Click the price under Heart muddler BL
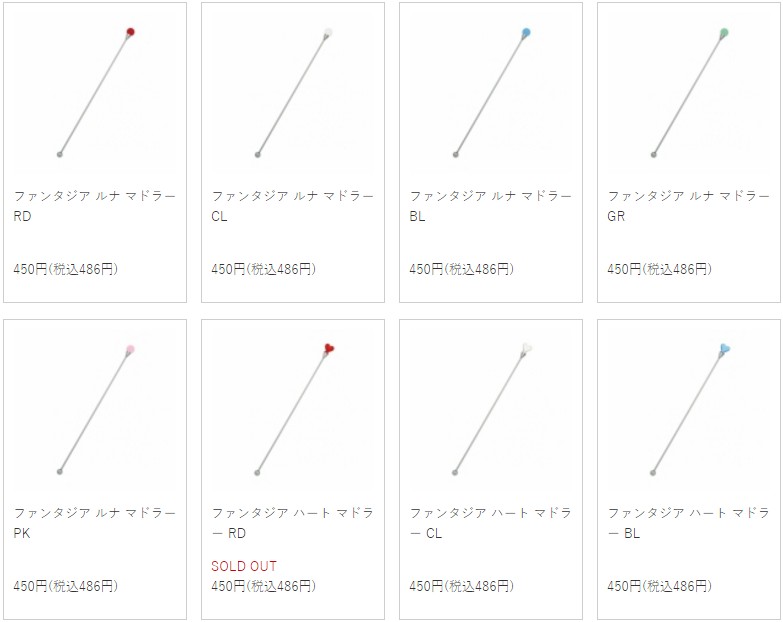Image resolution: width=783 pixels, height=622 pixels. (x=659, y=586)
